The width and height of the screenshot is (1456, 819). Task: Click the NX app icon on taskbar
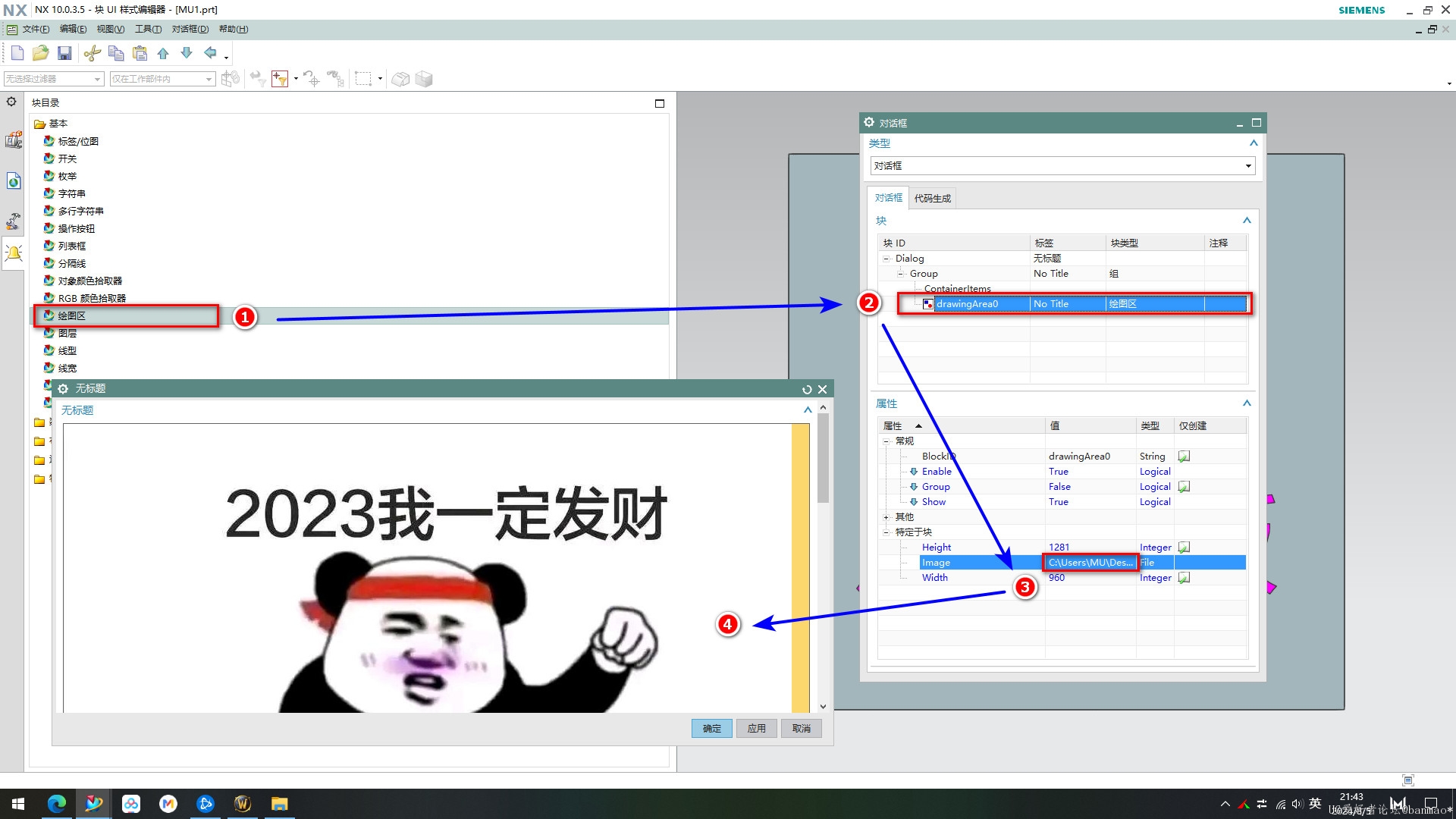click(x=94, y=804)
